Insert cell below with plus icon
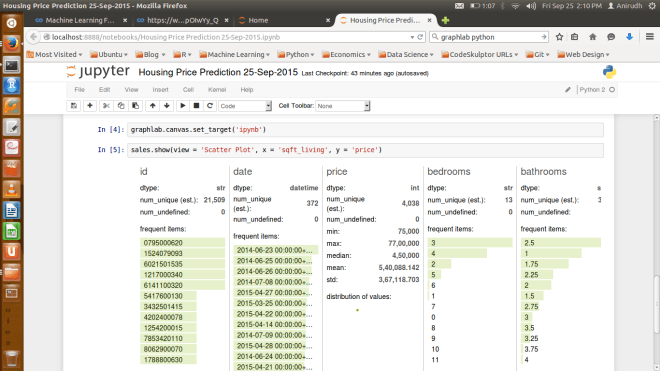The image size is (660, 371). click(x=90, y=106)
